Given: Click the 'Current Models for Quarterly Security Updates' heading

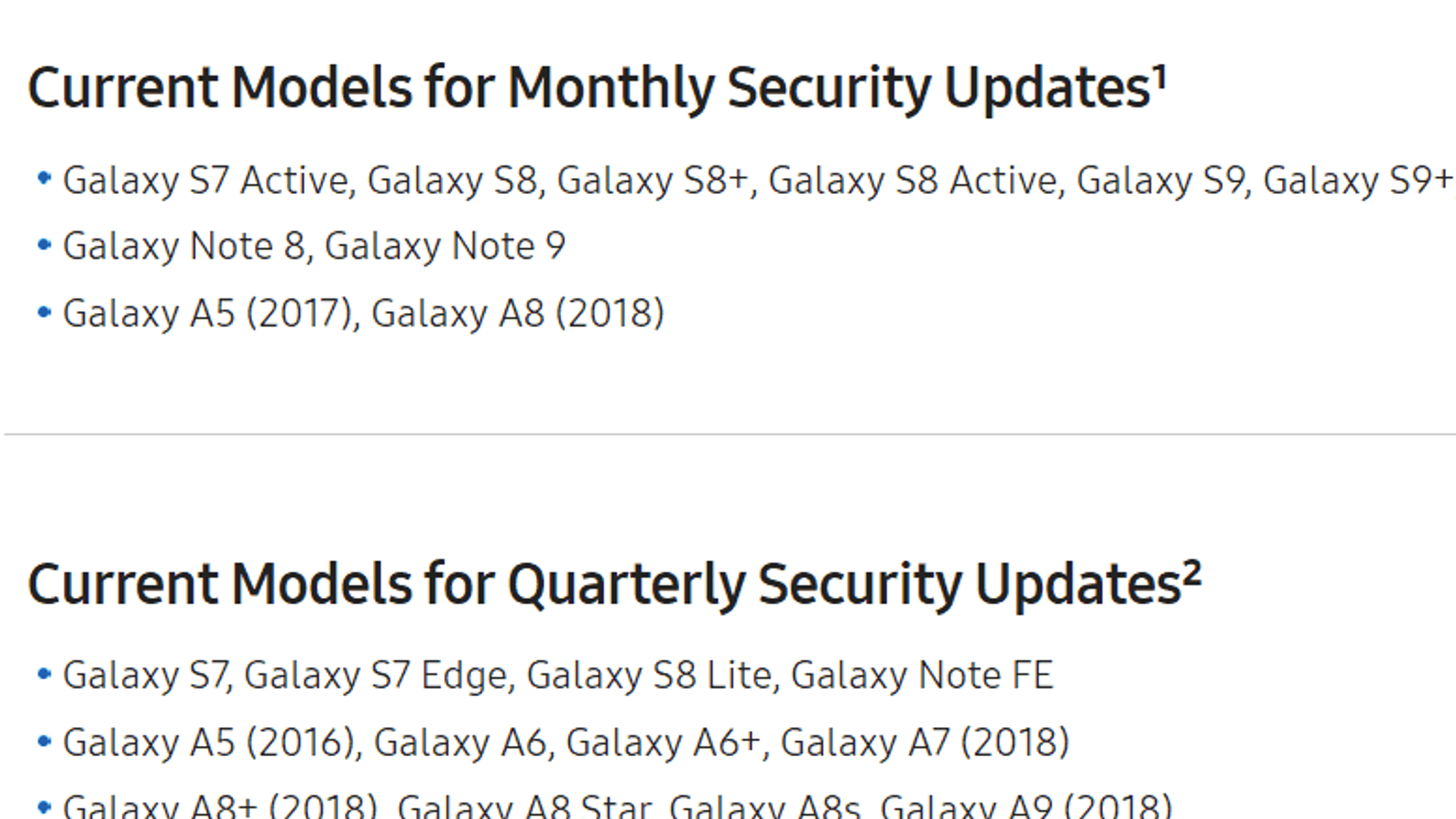Looking at the screenshot, I should tap(602, 584).
